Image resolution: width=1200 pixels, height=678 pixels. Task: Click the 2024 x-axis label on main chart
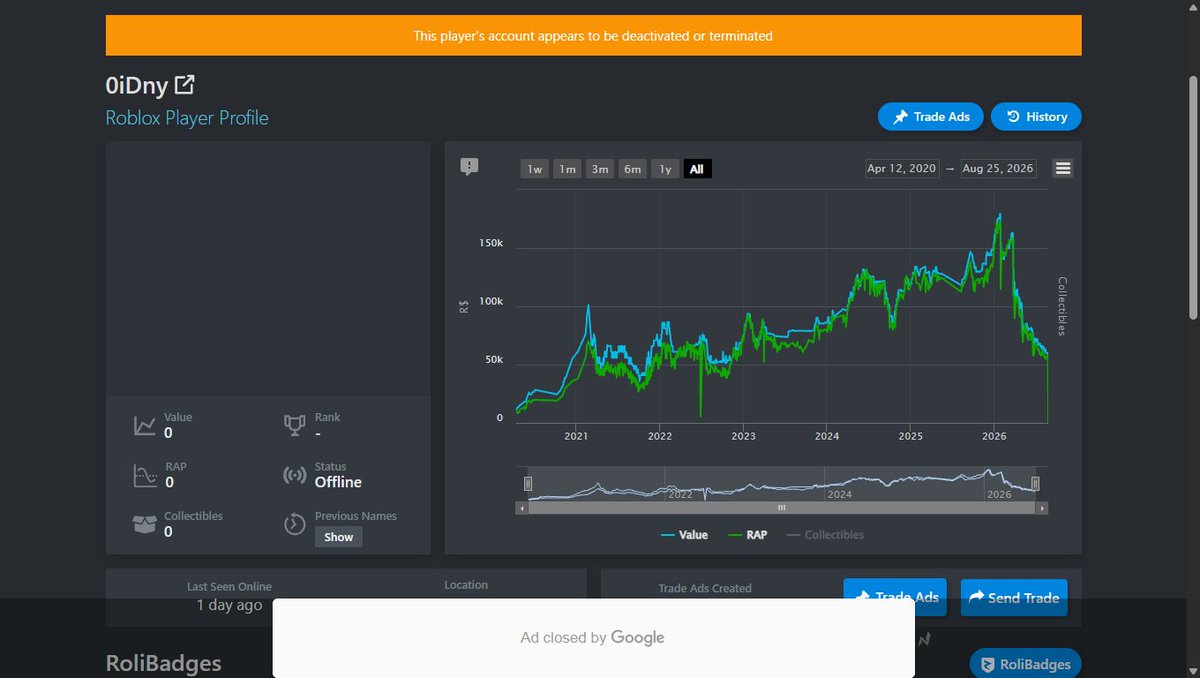pos(827,436)
